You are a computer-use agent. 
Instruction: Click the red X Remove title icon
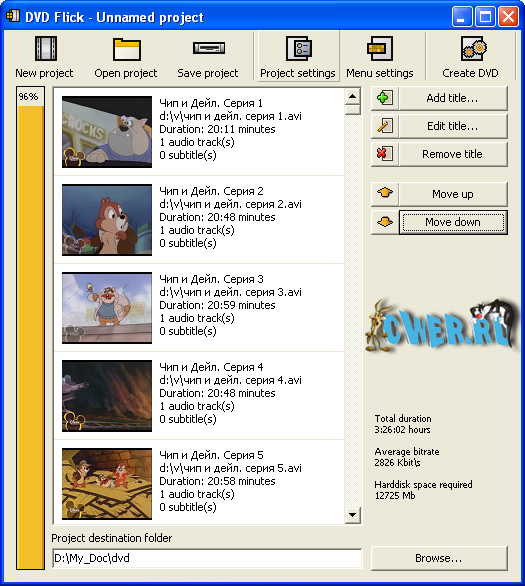click(385, 154)
